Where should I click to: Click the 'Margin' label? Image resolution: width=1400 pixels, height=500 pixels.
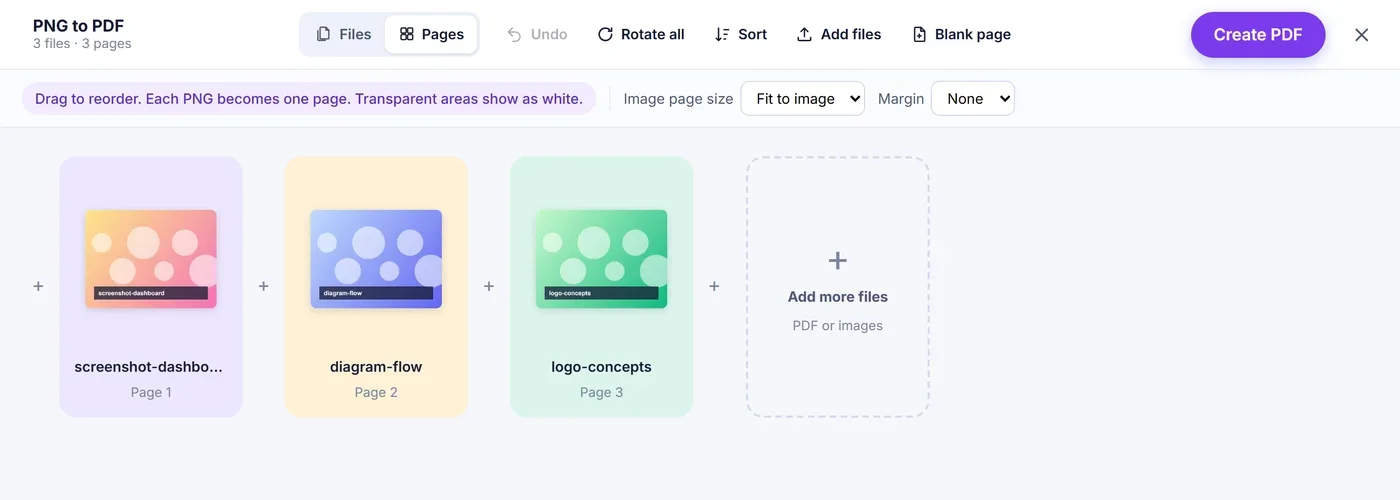901,99
